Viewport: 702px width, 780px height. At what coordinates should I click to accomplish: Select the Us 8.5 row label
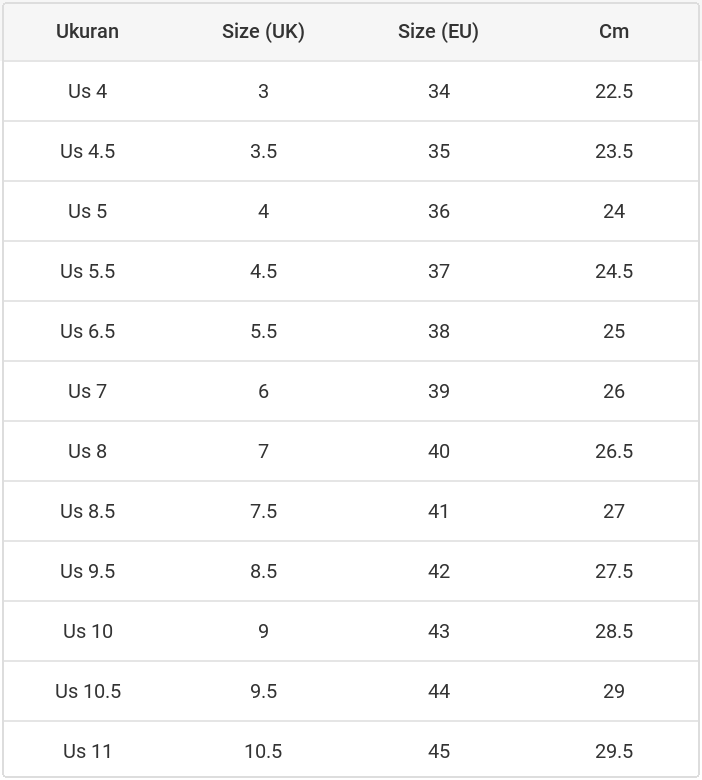(87, 511)
